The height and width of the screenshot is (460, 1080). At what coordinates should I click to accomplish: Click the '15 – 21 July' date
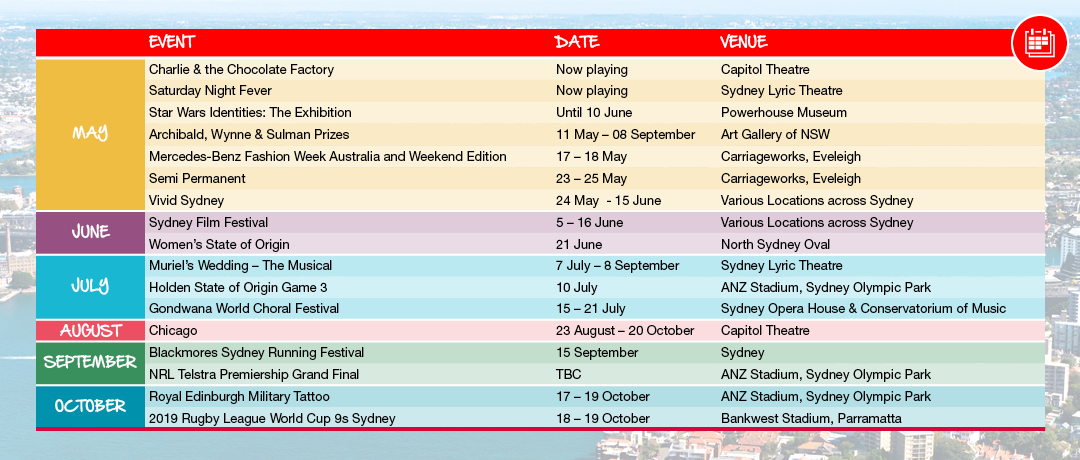pos(590,309)
